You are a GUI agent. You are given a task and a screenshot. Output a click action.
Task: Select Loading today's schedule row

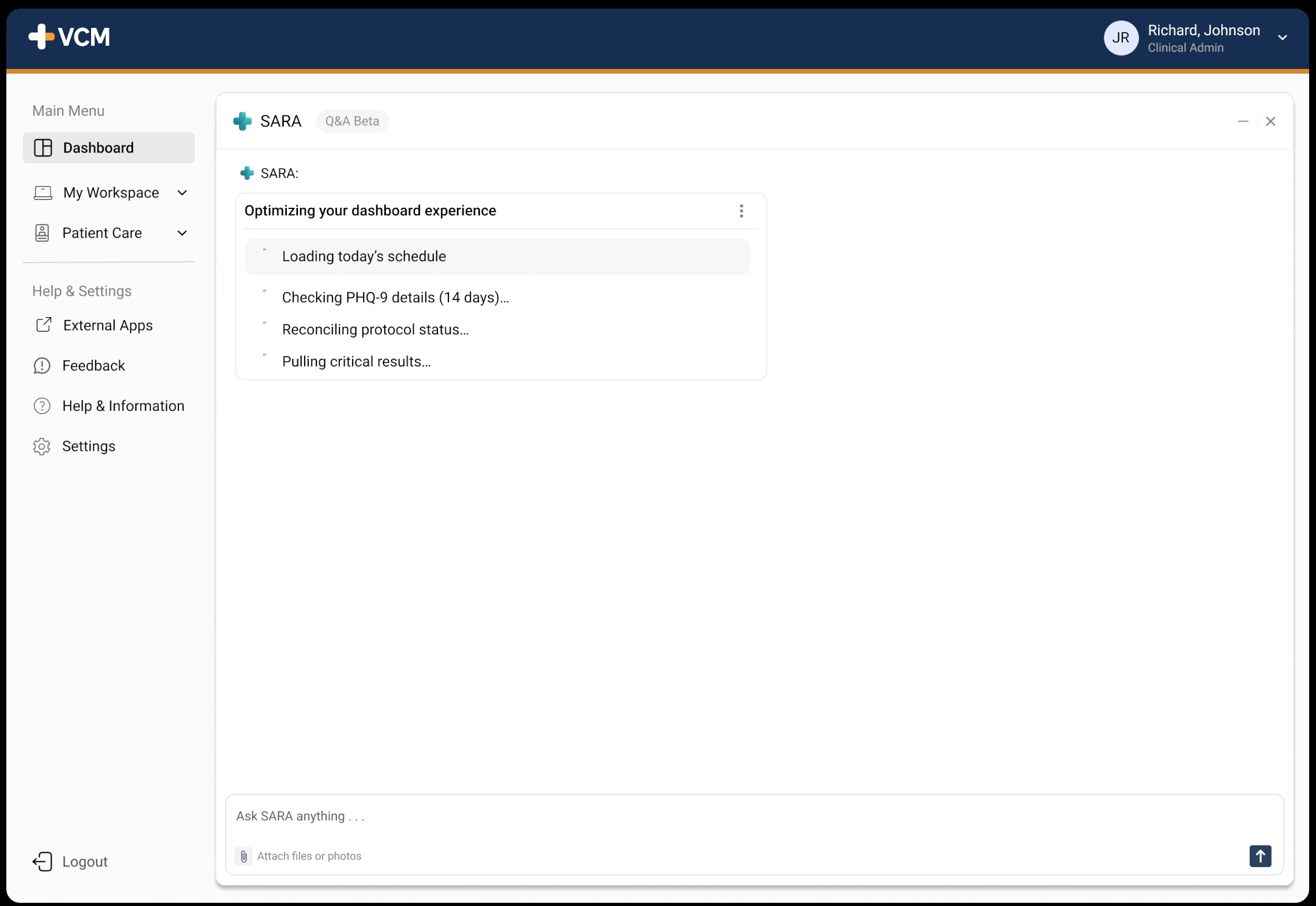(x=496, y=257)
